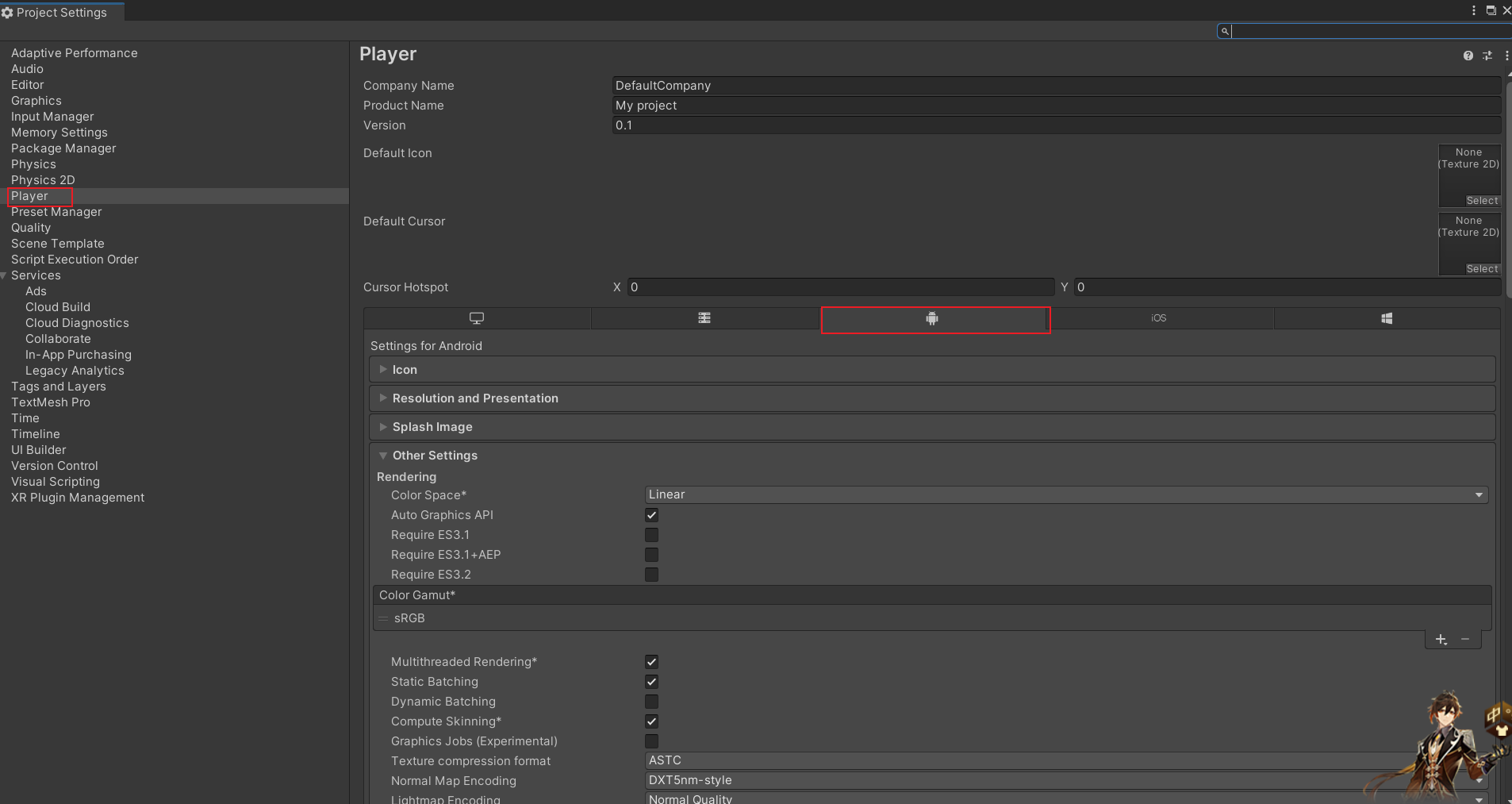This screenshot has width=1512, height=804.
Task: Enable Dynamic Batching
Action: click(651, 702)
